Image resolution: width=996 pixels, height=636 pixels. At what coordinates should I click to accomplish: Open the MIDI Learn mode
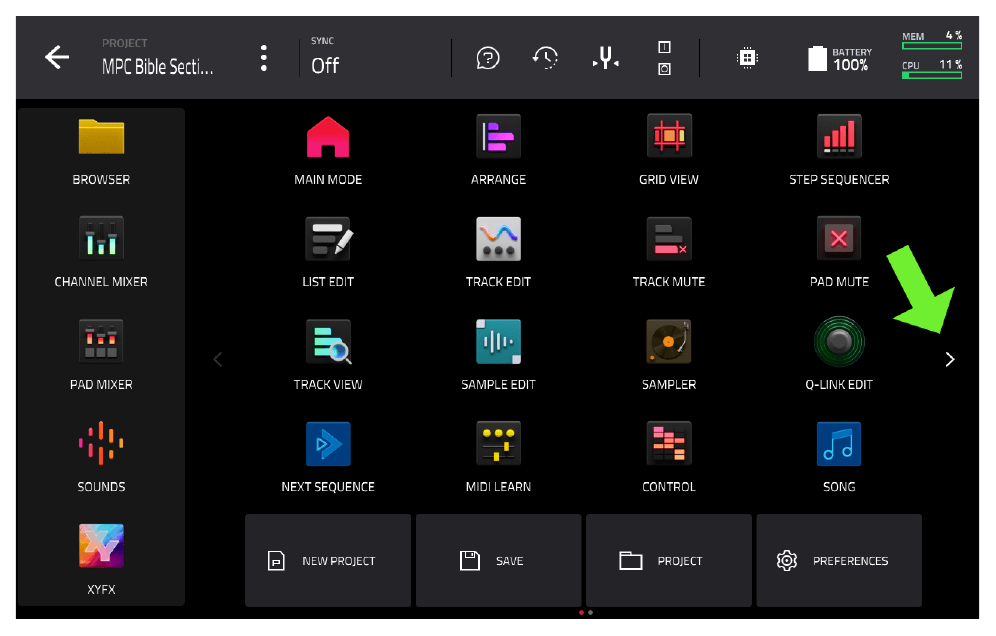pos(498,443)
